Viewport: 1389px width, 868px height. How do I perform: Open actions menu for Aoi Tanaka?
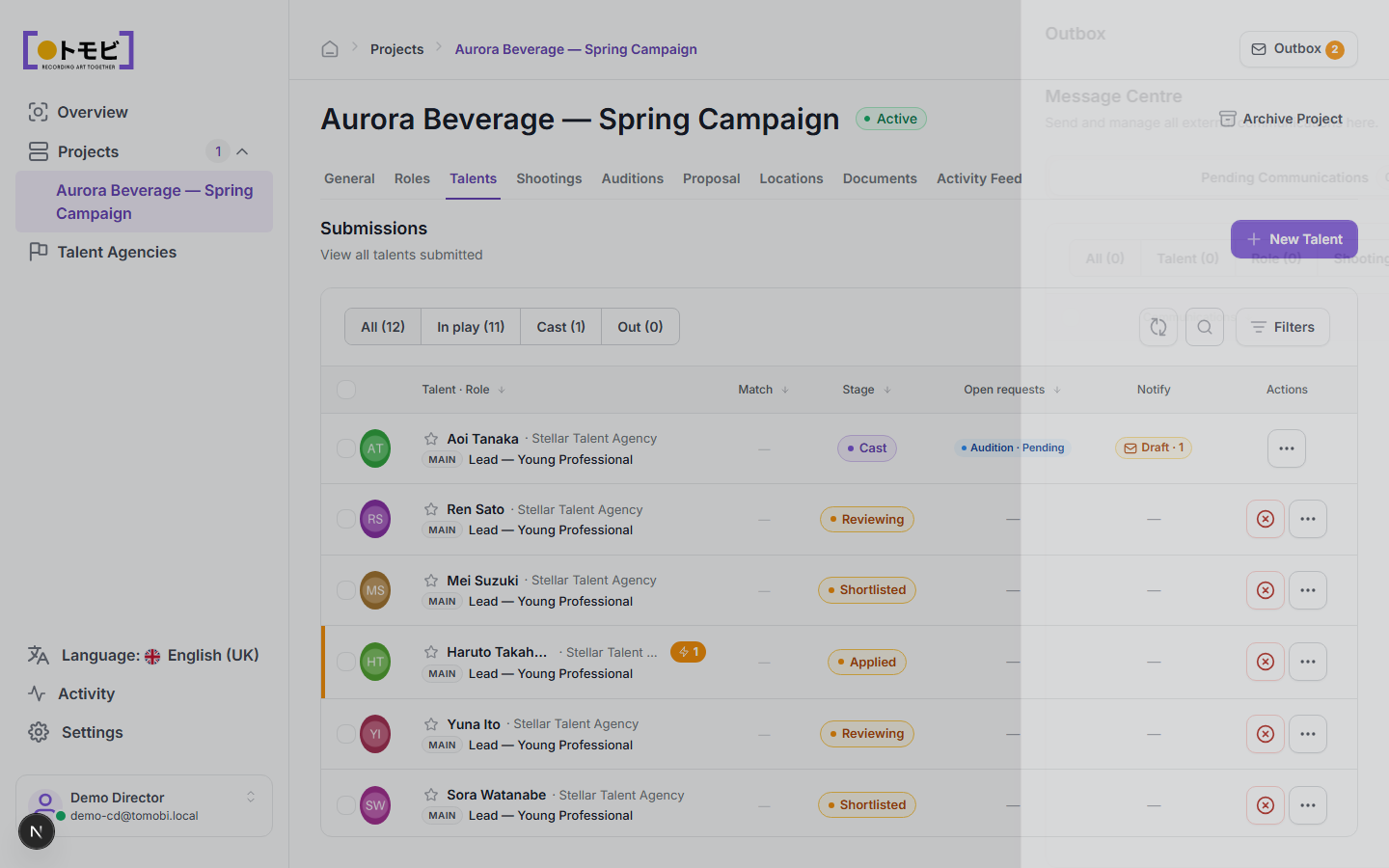coord(1287,448)
